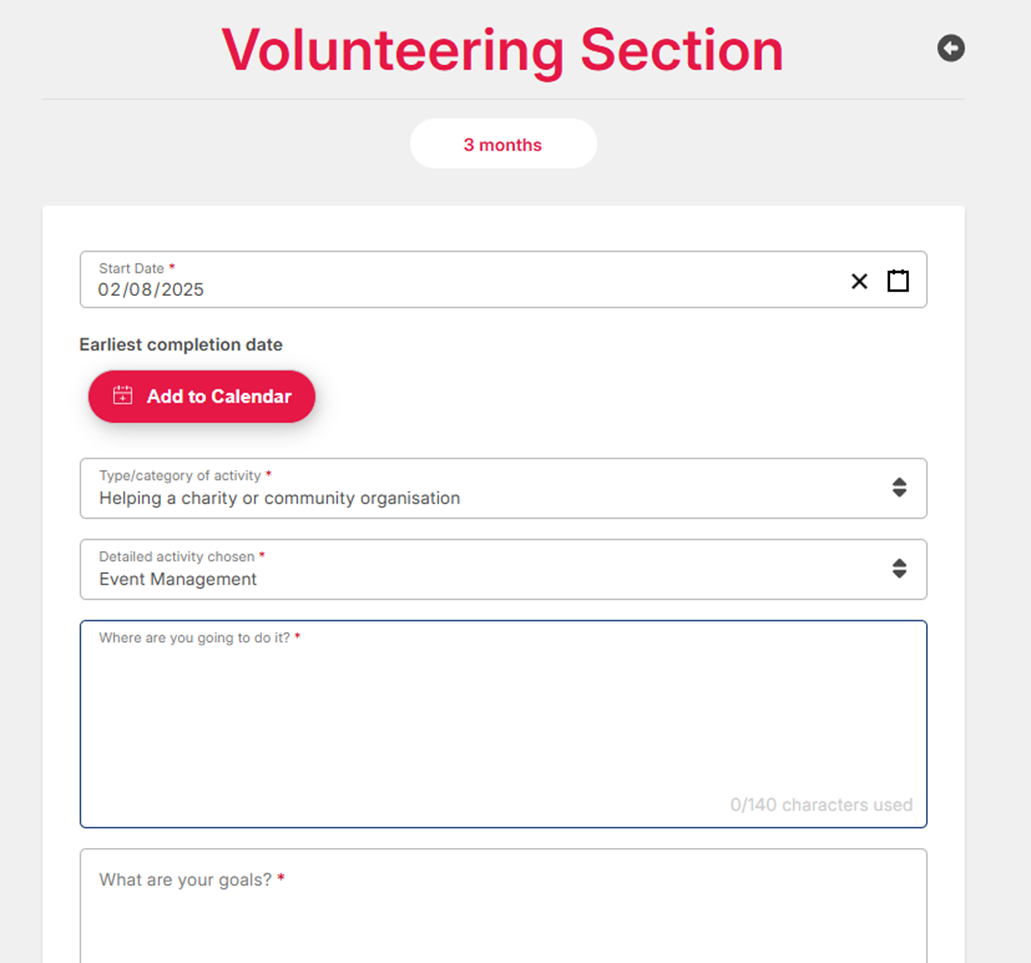Click the calendar glyph inside Add to Calendar
Screen dimensions: 1031x963
[121, 394]
